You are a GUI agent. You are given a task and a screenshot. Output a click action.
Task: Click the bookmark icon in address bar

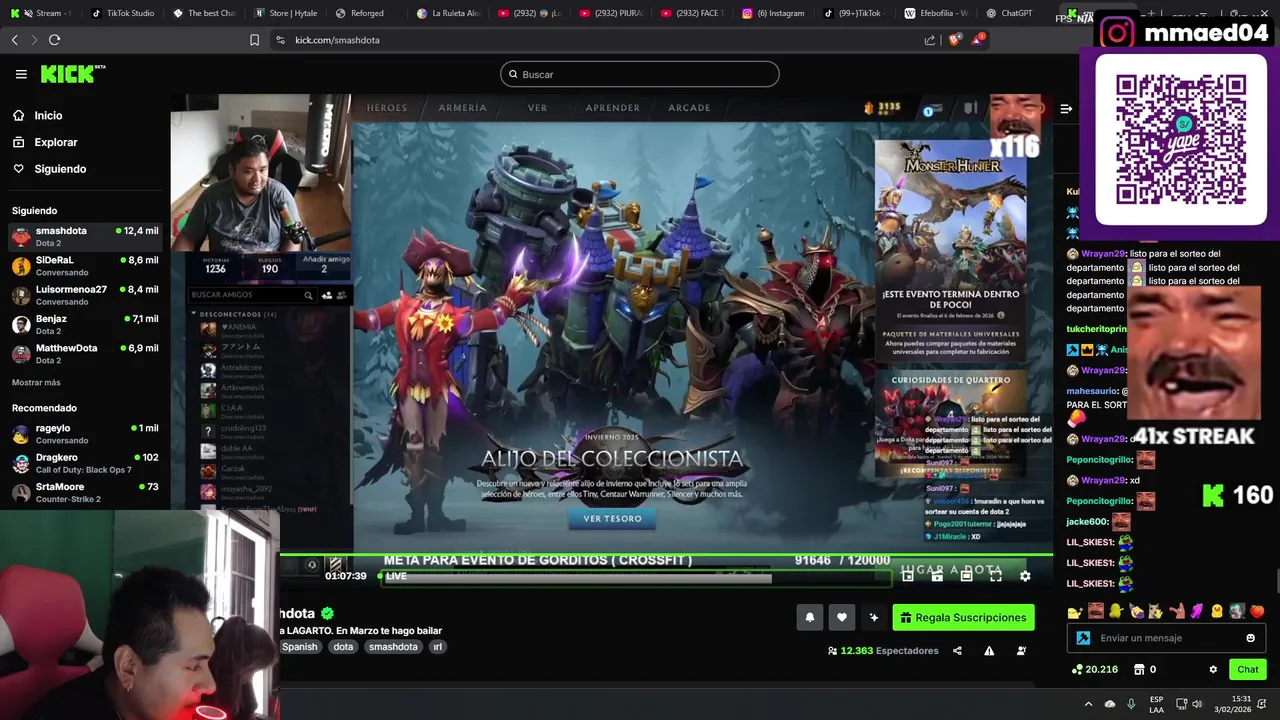pyautogui.click(x=254, y=40)
